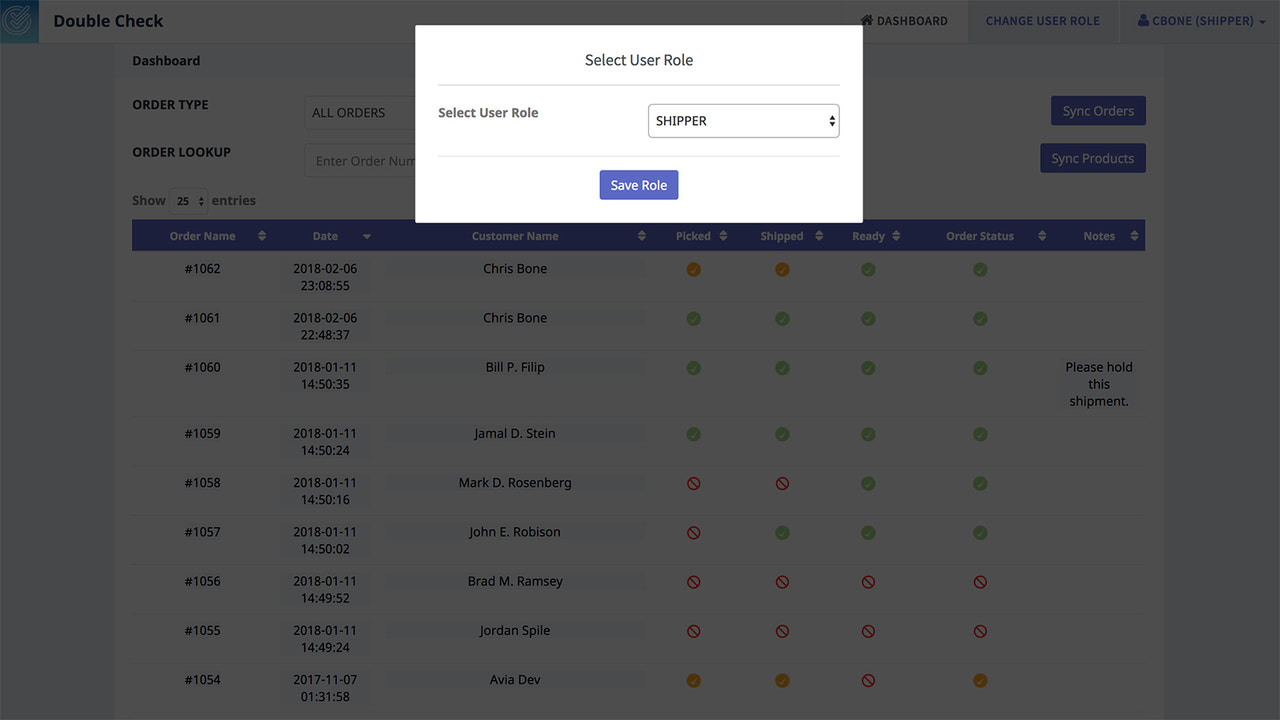The height and width of the screenshot is (720, 1280).
Task: Click the green Shipped check for order #1061
Action: click(x=781, y=318)
